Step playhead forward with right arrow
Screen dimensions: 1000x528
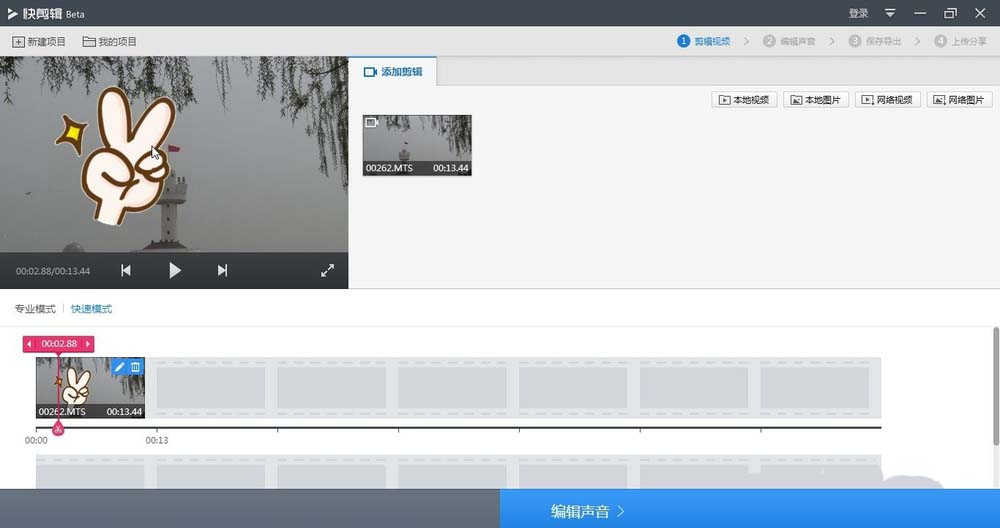[x=88, y=344]
